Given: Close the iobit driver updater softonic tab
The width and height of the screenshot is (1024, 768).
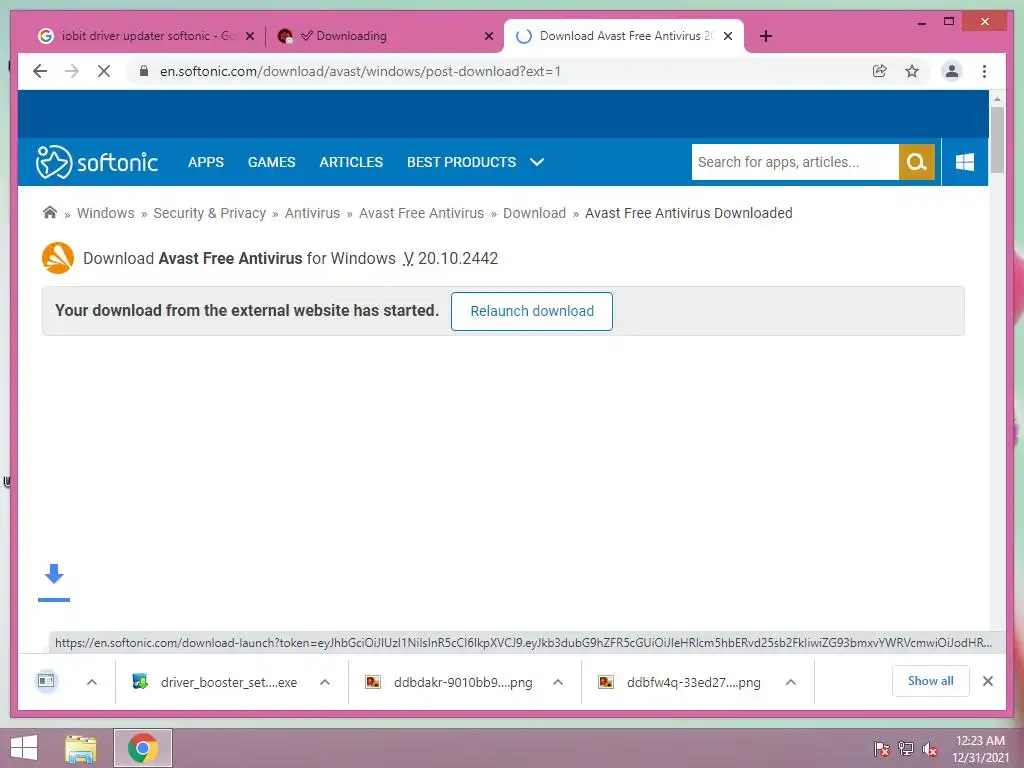Looking at the screenshot, I should click(x=249, y=36).
